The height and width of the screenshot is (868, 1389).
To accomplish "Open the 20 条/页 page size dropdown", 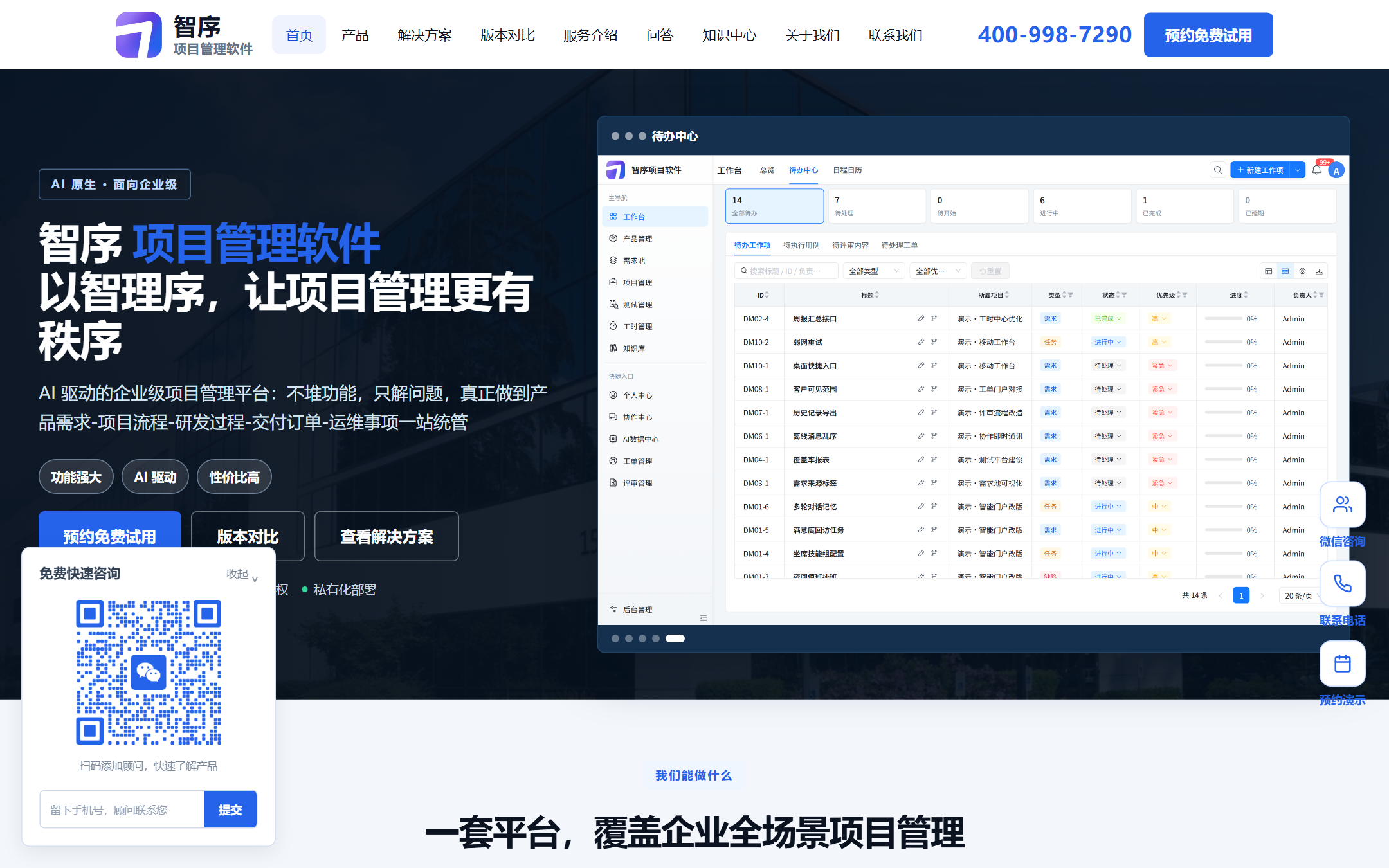I will (x=1302, y=595).
